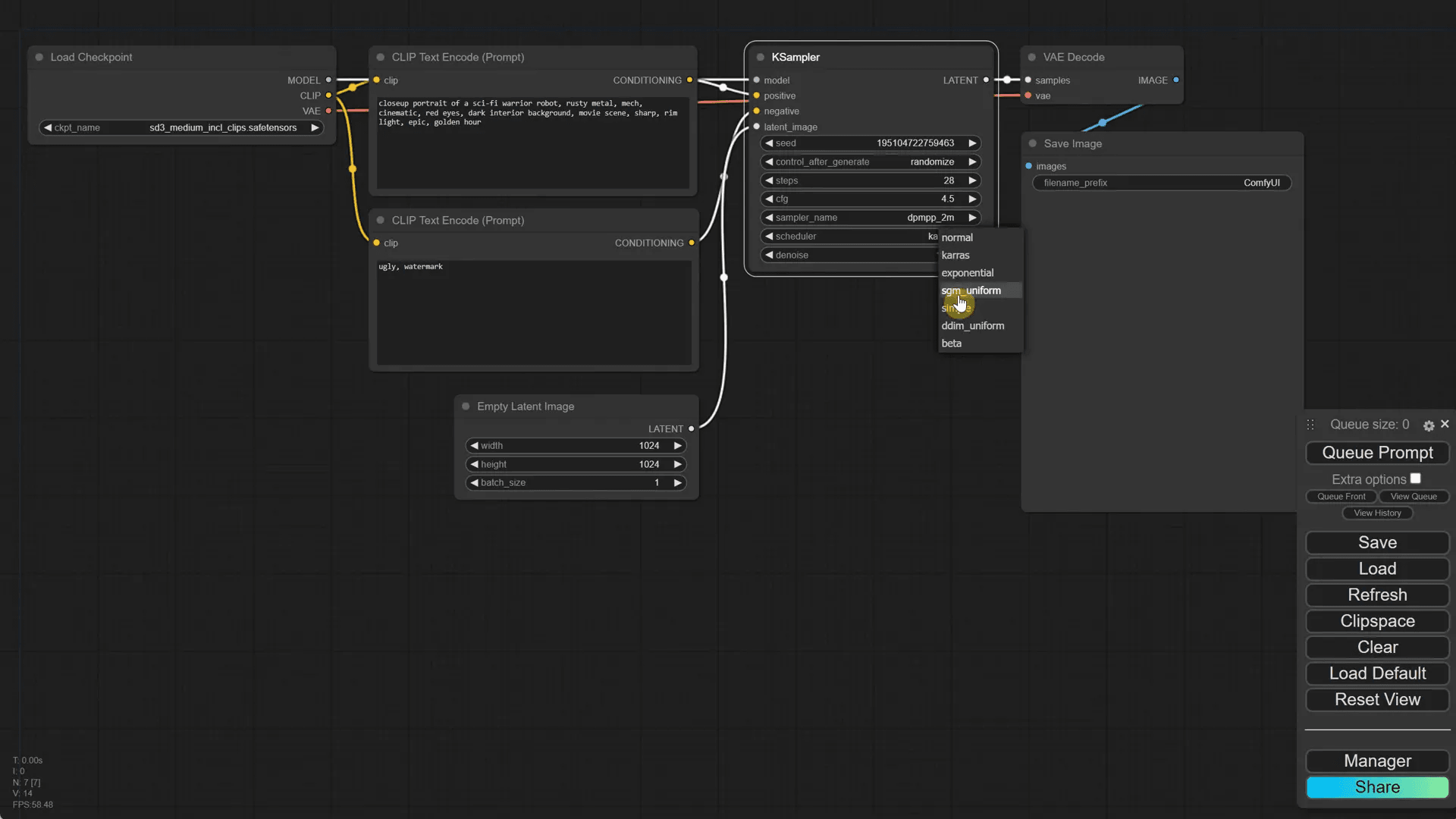Viewport: 1456px width, 819px height.
Task: Click the Queue Prompt button
Action: coord(1376,453)
